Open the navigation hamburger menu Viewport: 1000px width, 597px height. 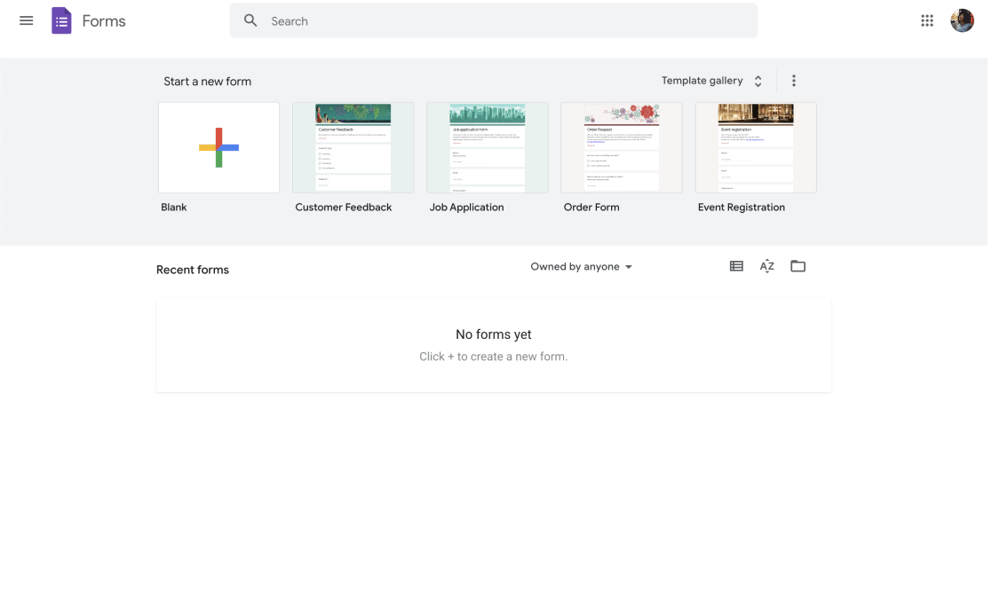[x=26, y=20]
